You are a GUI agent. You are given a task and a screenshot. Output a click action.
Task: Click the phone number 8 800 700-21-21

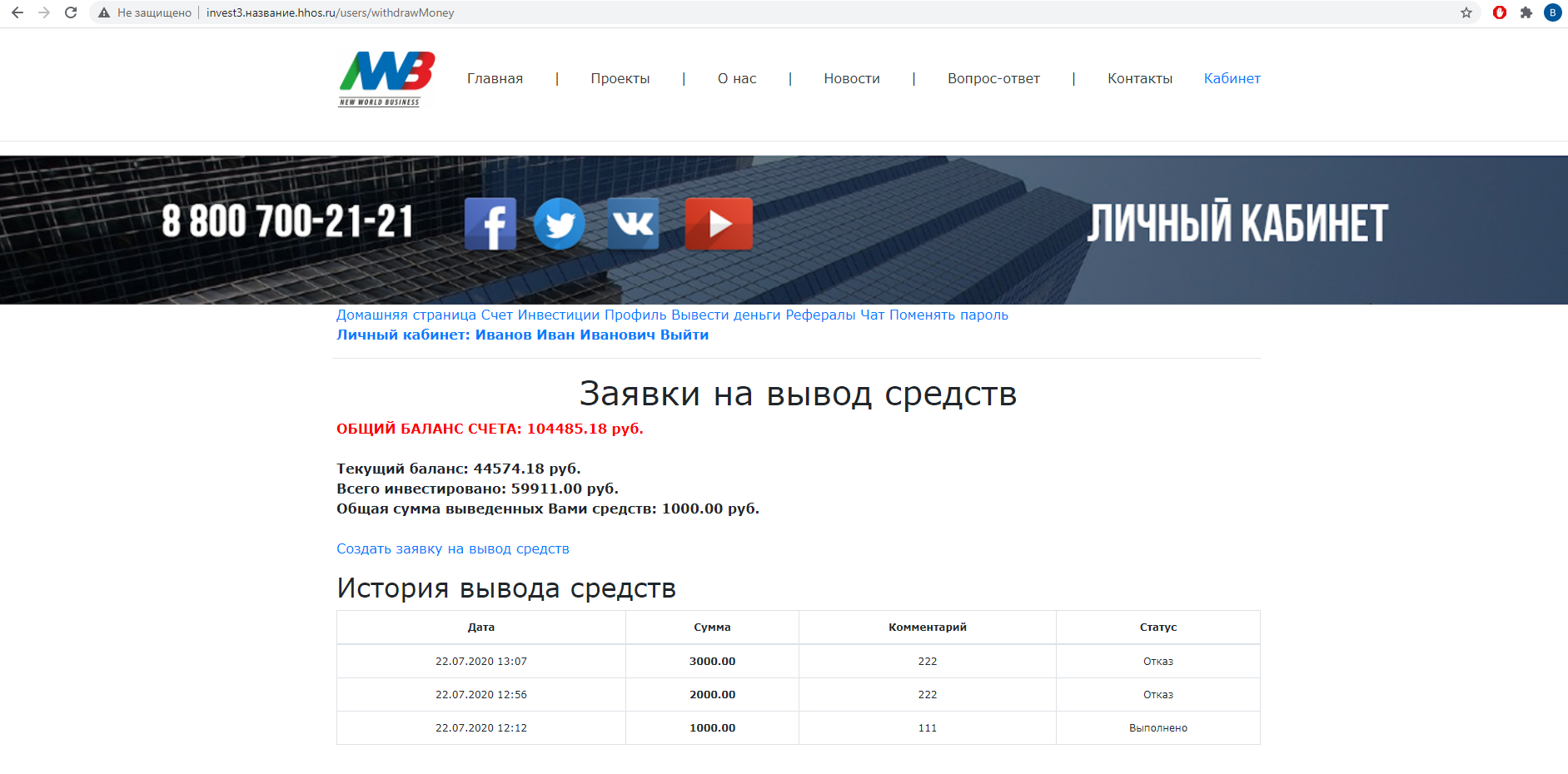click(x=287, y=221)
